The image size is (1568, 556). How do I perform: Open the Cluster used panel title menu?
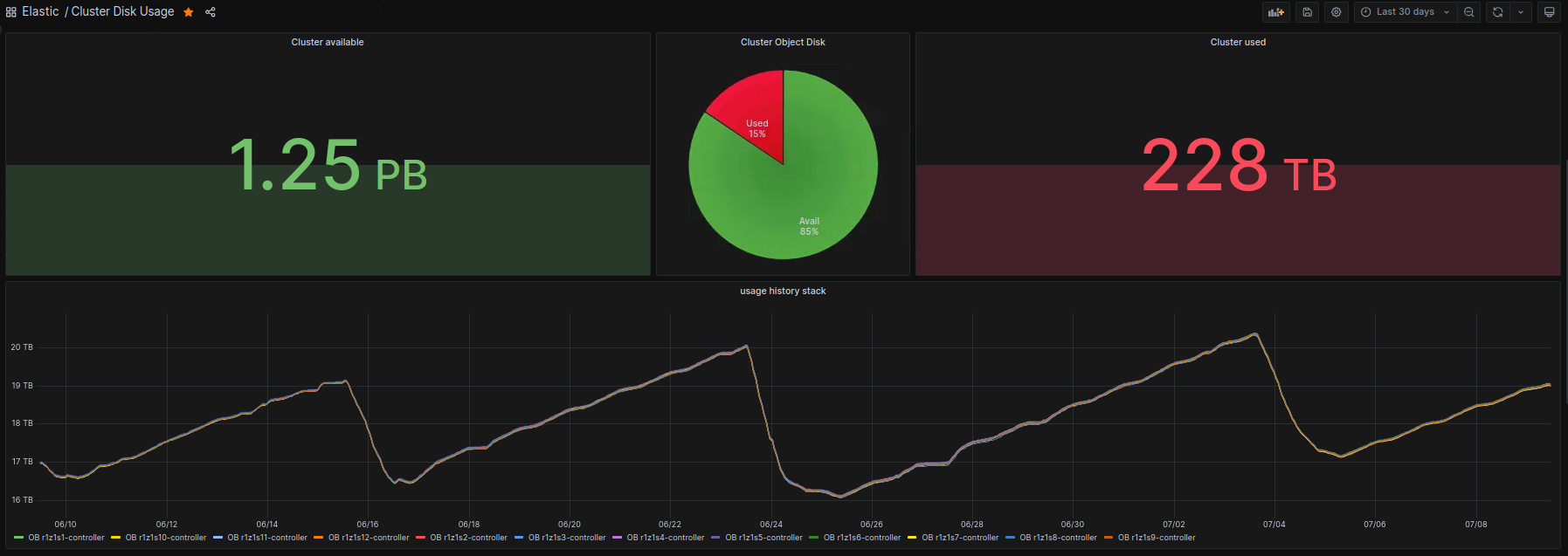1238,42
